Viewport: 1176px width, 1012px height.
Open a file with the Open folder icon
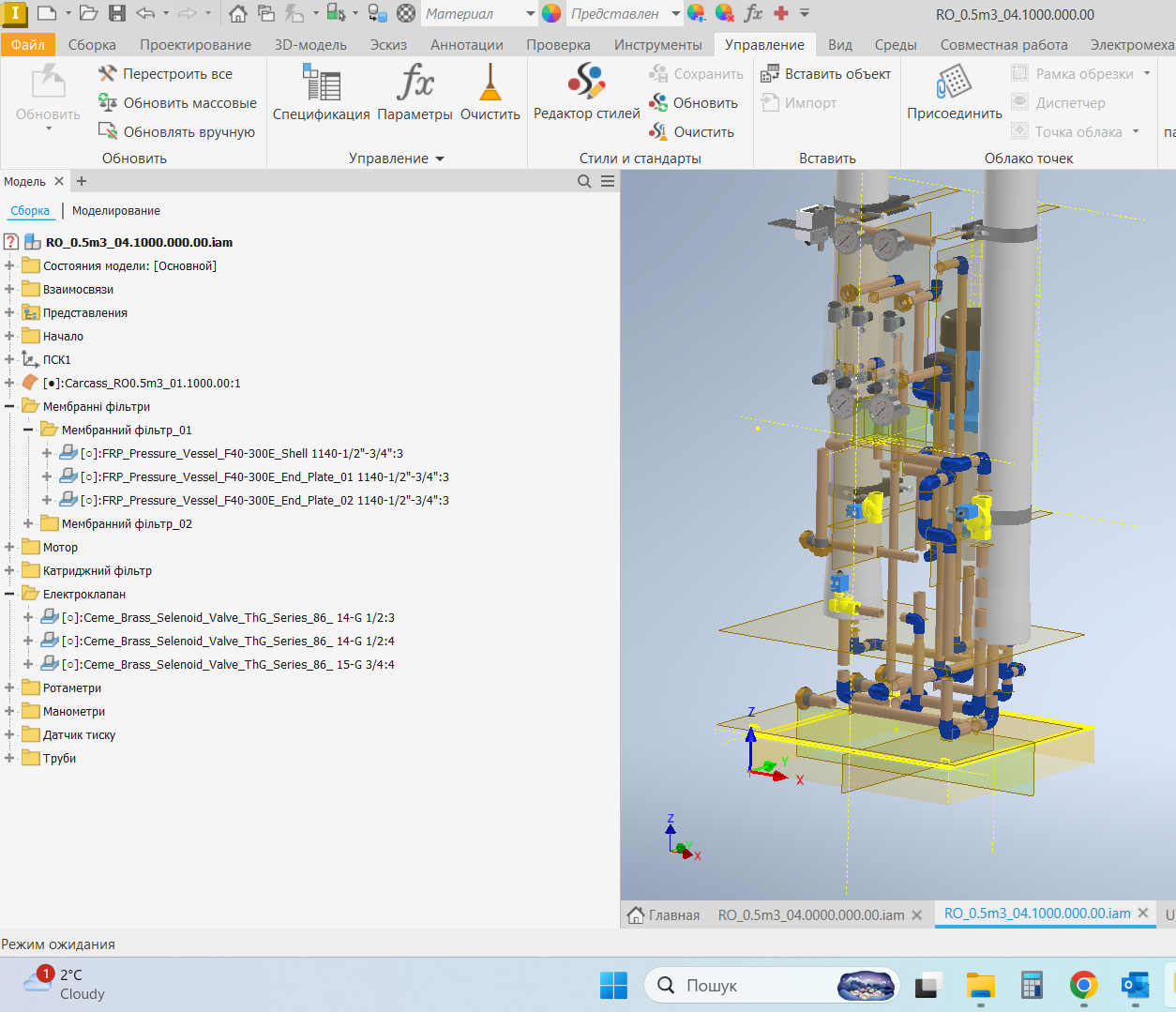click(x=88, y=13)
